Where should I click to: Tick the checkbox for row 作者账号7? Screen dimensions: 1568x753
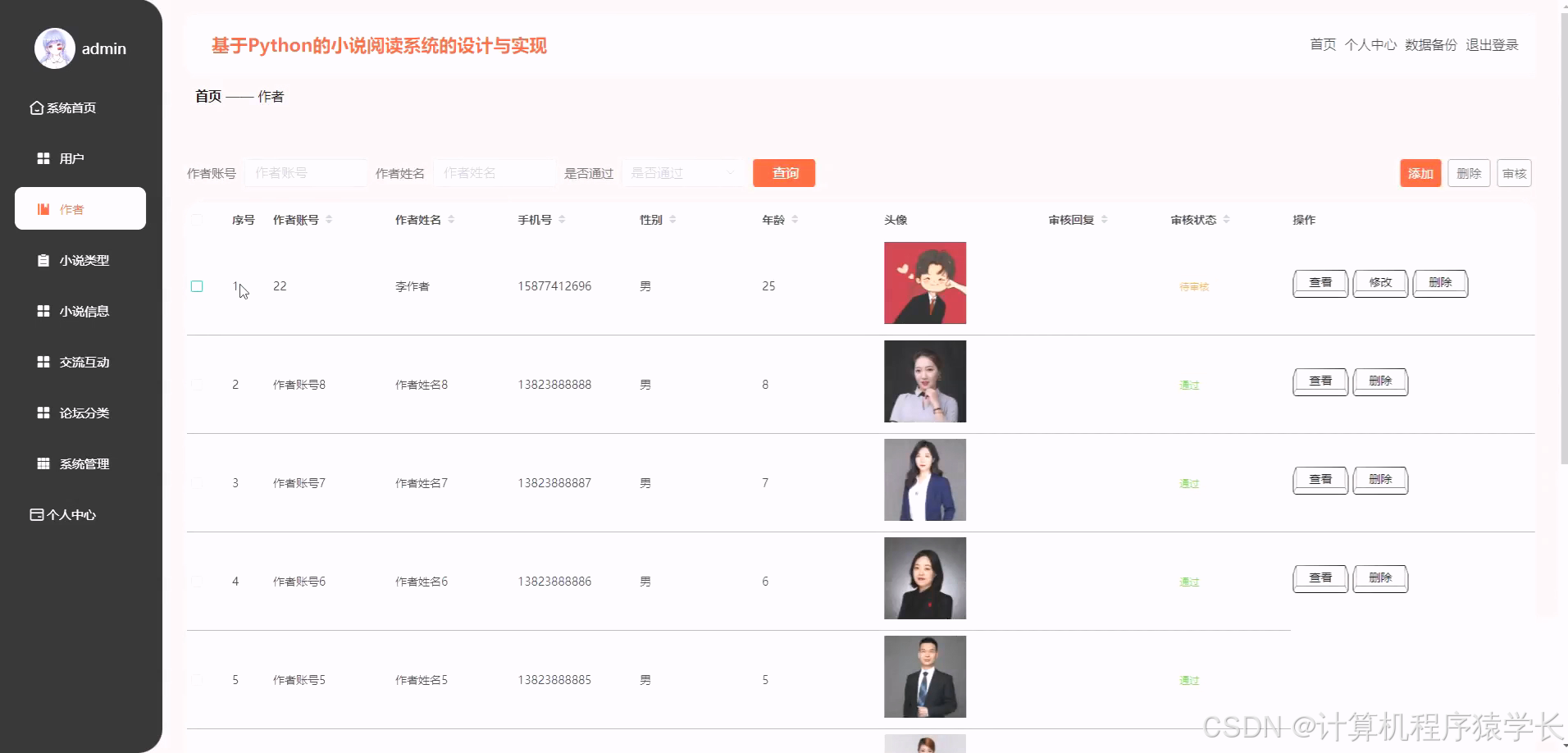[197, 483]
